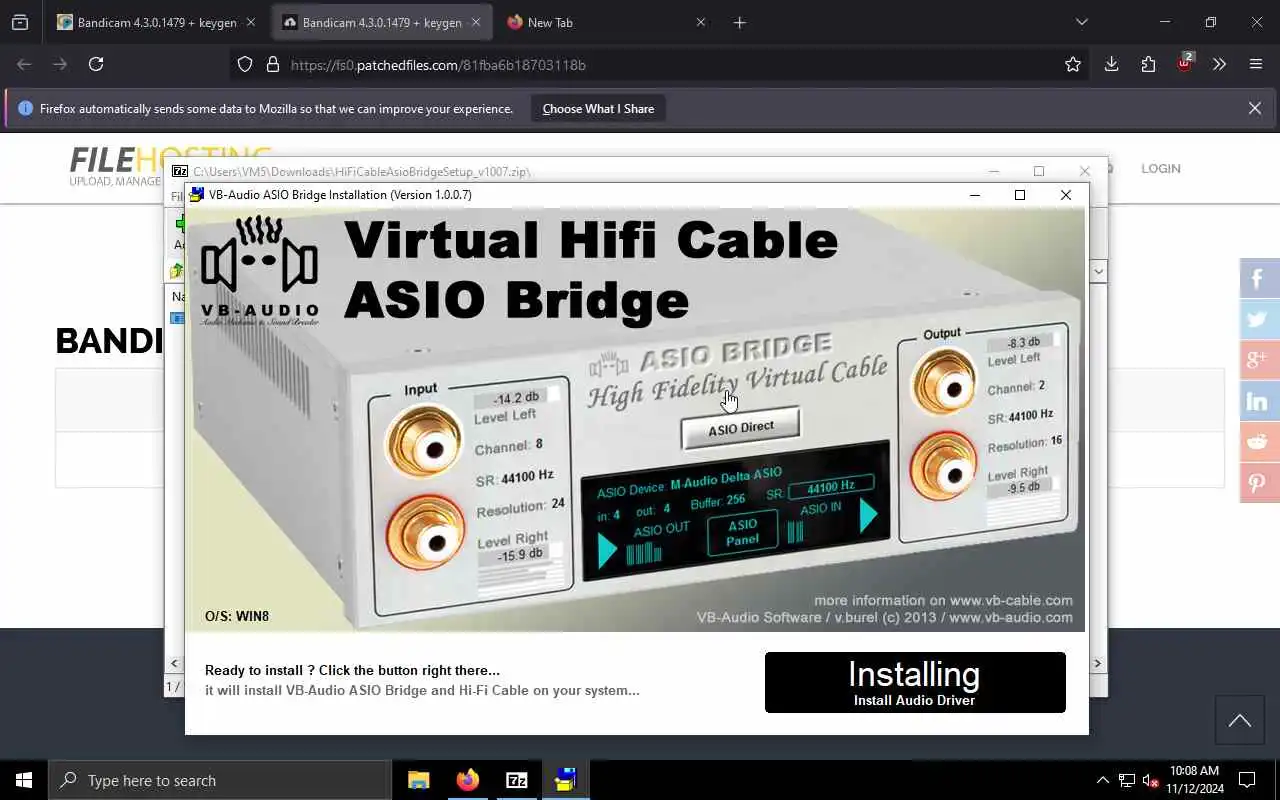
Task: Click 7-Zip horizontal scrollbar left arrow
Action: [175, 663]
